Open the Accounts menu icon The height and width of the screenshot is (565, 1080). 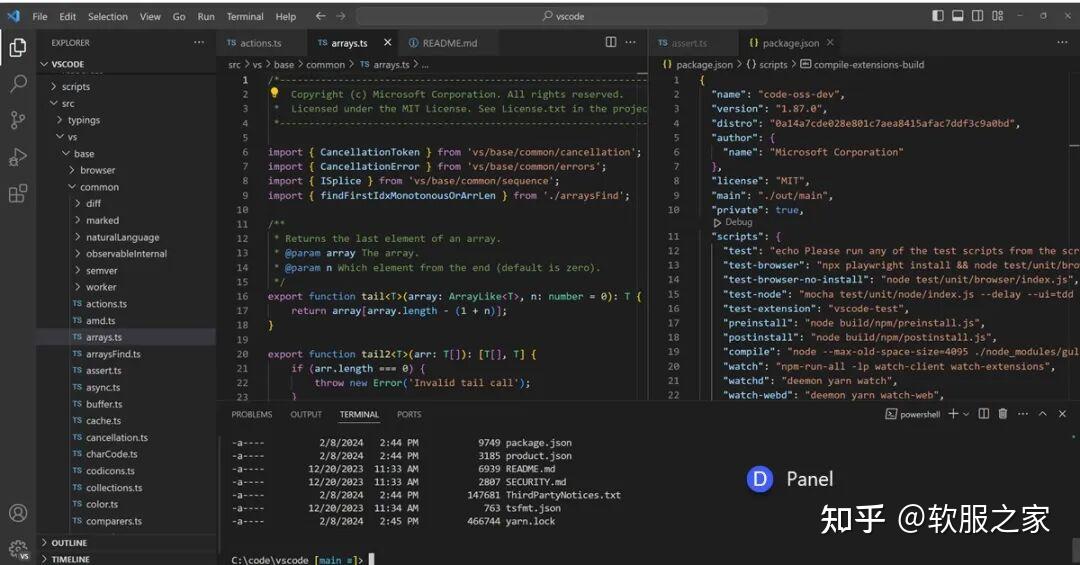[x=18, y=513]
